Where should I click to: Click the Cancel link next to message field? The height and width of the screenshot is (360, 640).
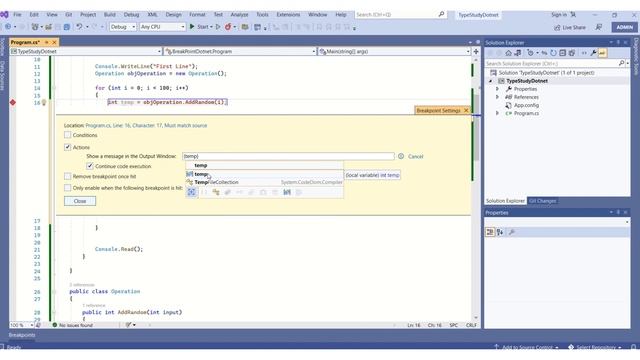pos(416,156)
